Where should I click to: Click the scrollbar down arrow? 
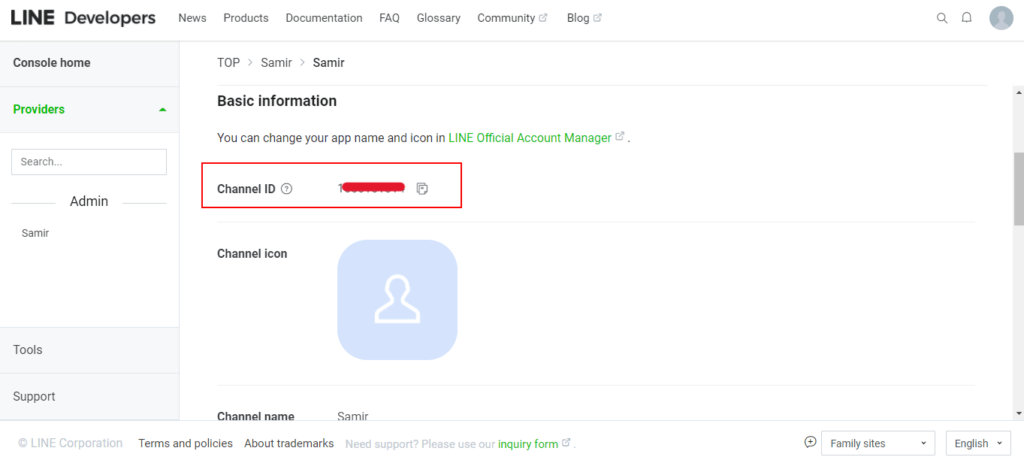[x=1018, y=413]
